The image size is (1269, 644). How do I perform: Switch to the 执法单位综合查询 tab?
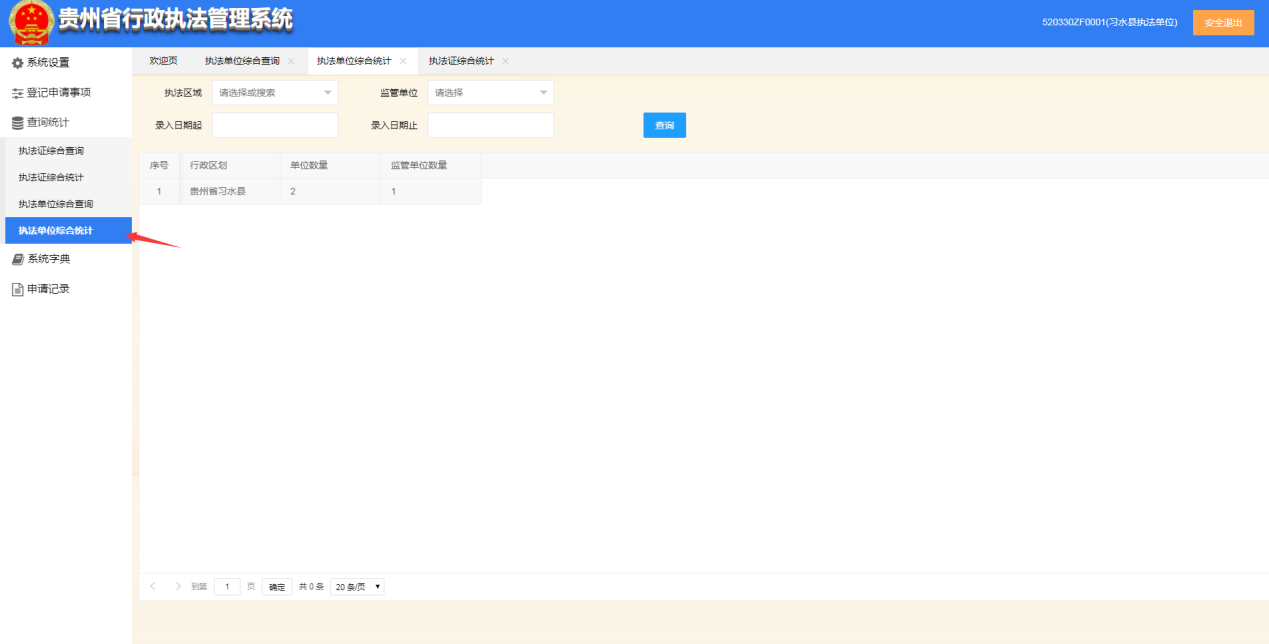click(242, 61)
